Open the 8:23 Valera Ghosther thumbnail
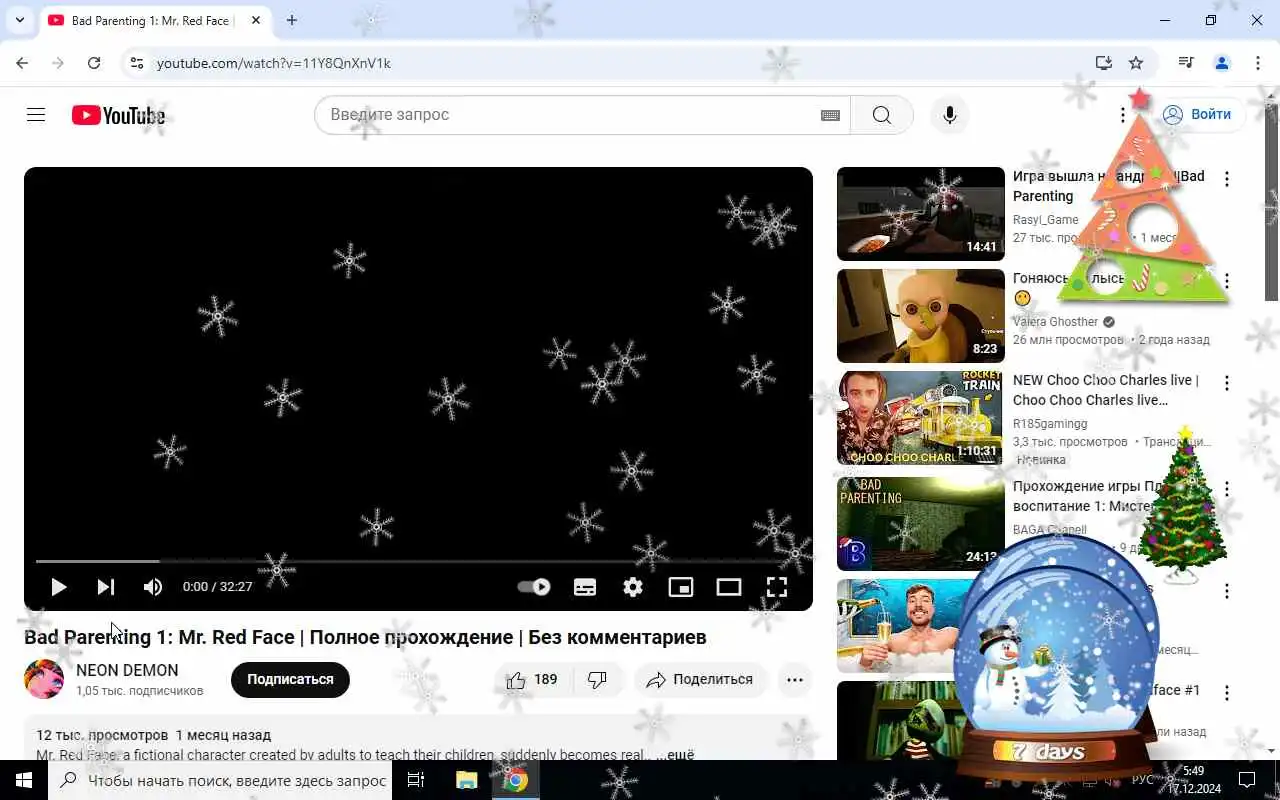This screenshot has width=1280, height=800. pyautogui.click(x=921, y=316)
